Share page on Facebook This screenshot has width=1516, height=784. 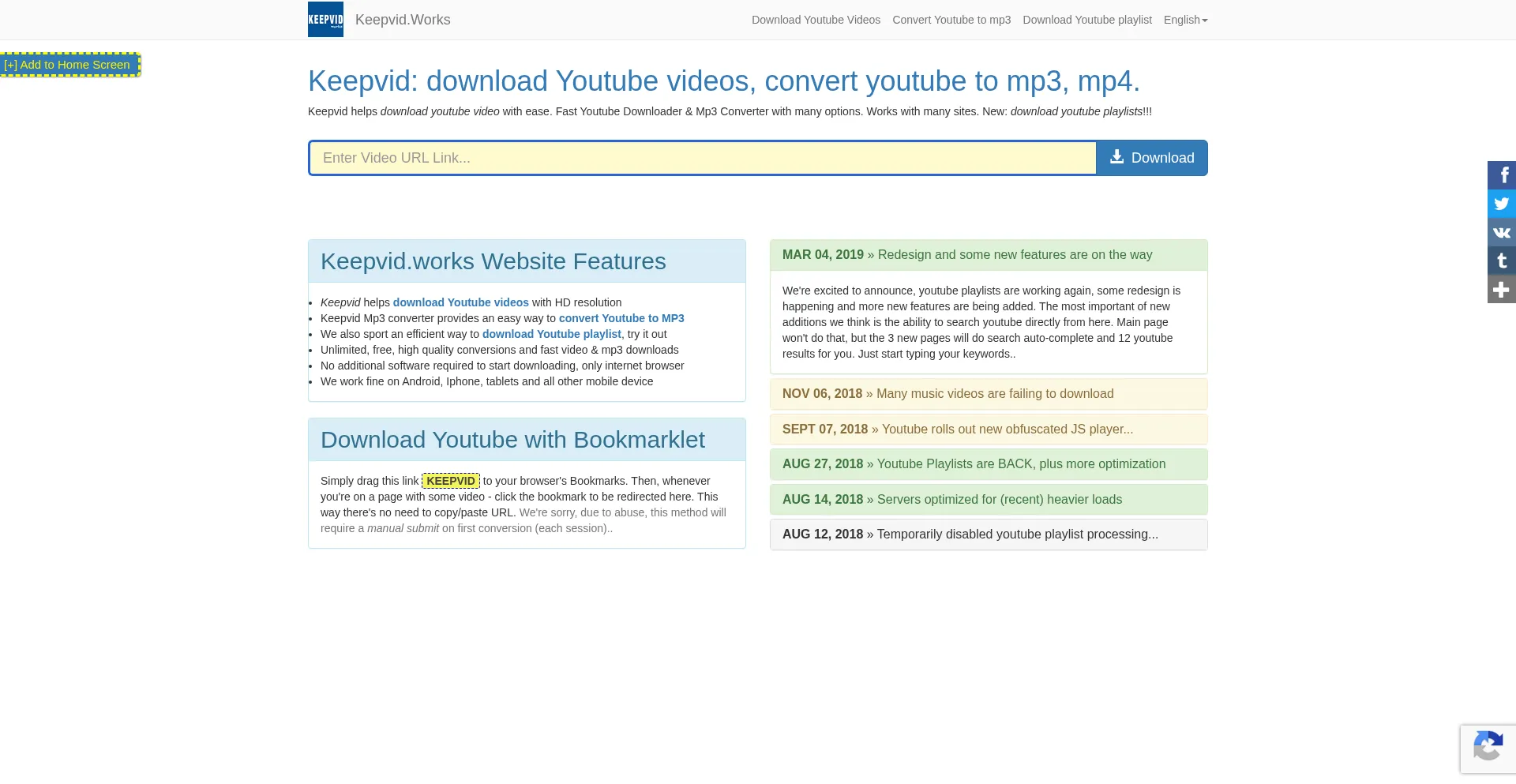[1502, 175]
